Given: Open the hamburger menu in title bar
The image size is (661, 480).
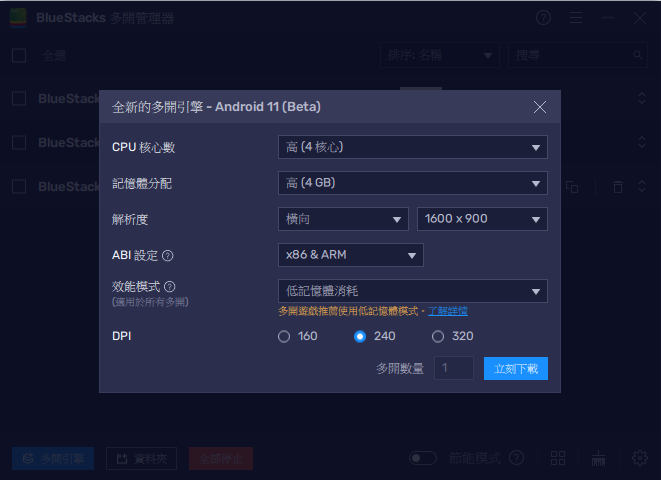Looking at the screenshot, I should 576,18.
